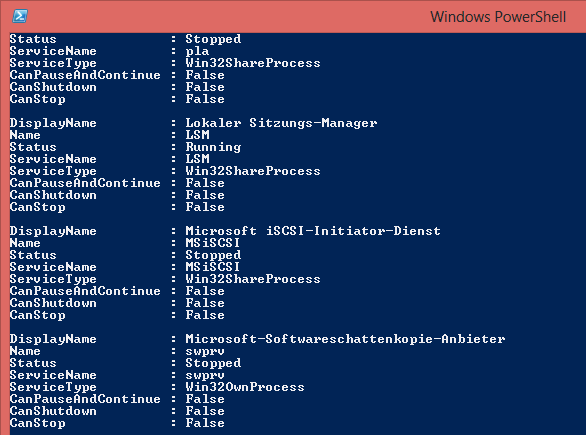Click the CanPauseAndContinue label in LSM block

85,183
